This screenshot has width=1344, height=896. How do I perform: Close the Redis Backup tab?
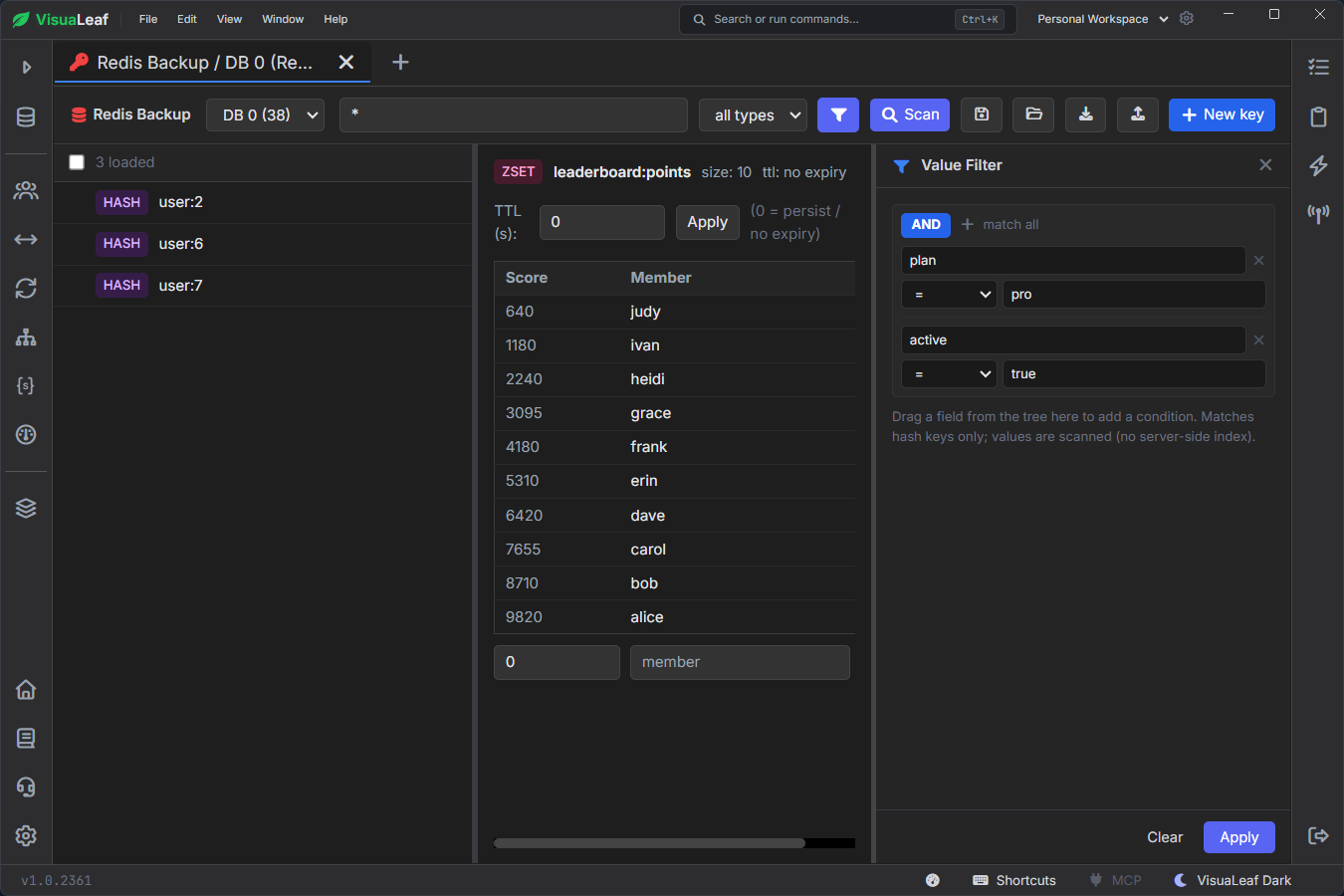click(346, 63)
